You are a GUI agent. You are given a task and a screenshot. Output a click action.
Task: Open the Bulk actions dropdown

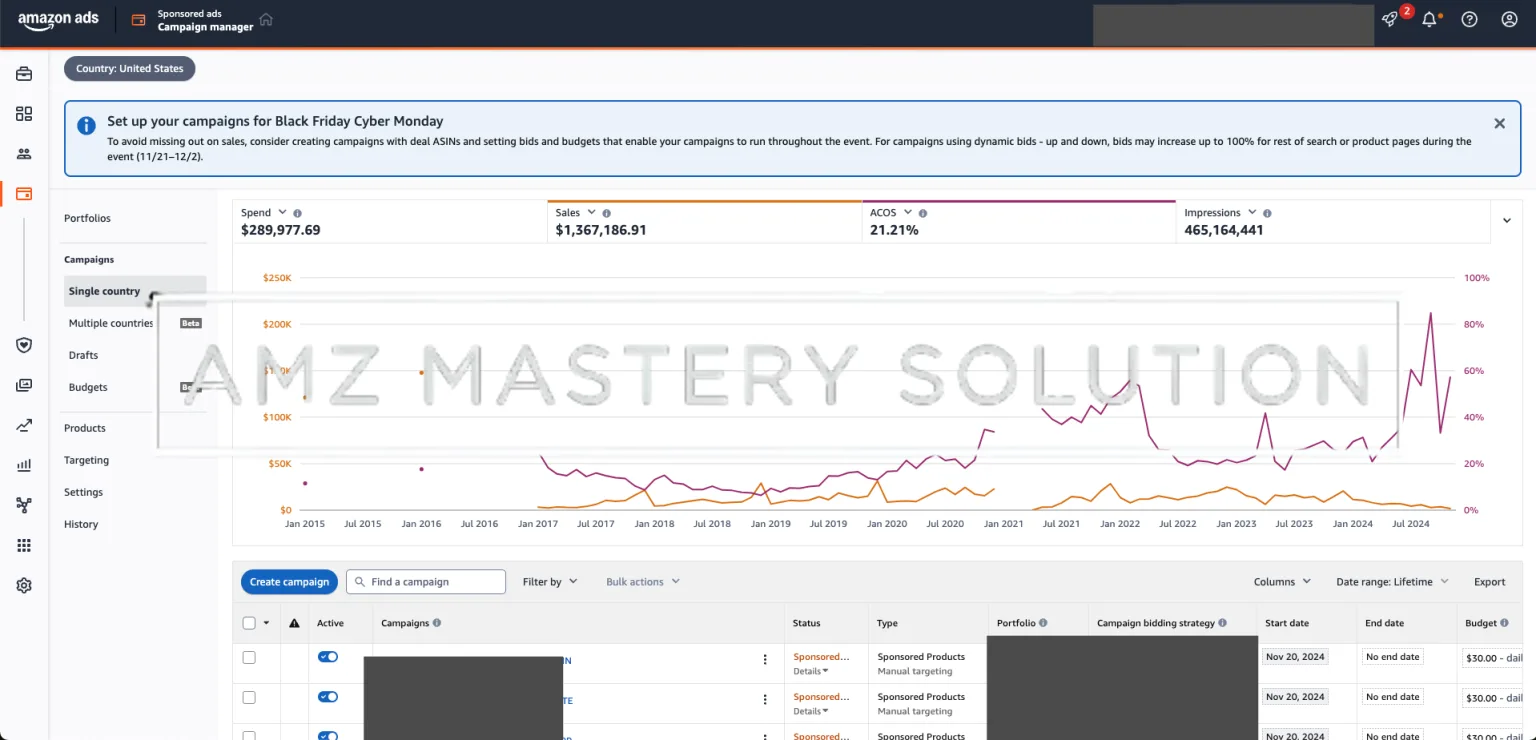[x=643, y=582]
